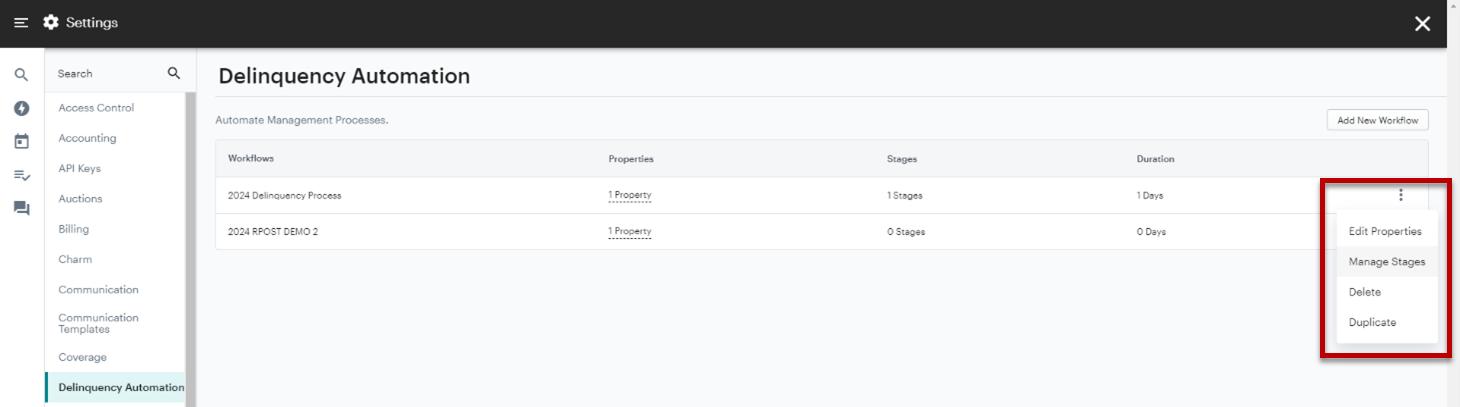Open 1 Property link for 2024 Delinquency Process
The width and height of the screenshot is (1460, 407).
[x=629, y=195]
